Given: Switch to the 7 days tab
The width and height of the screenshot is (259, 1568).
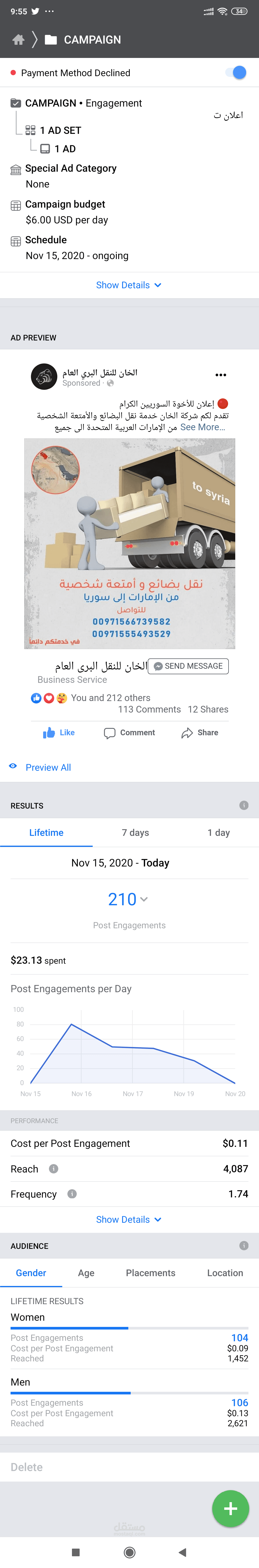Looking at the screenshot, I should point(135,833).
